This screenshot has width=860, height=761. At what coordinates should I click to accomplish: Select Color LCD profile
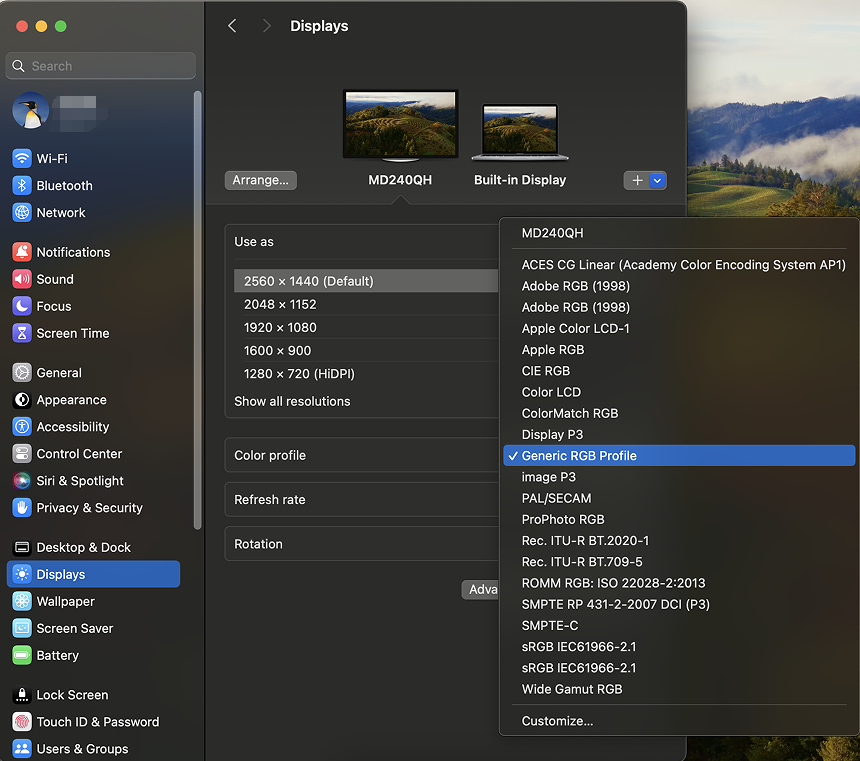pyautogui.click(x=679, y=392)
